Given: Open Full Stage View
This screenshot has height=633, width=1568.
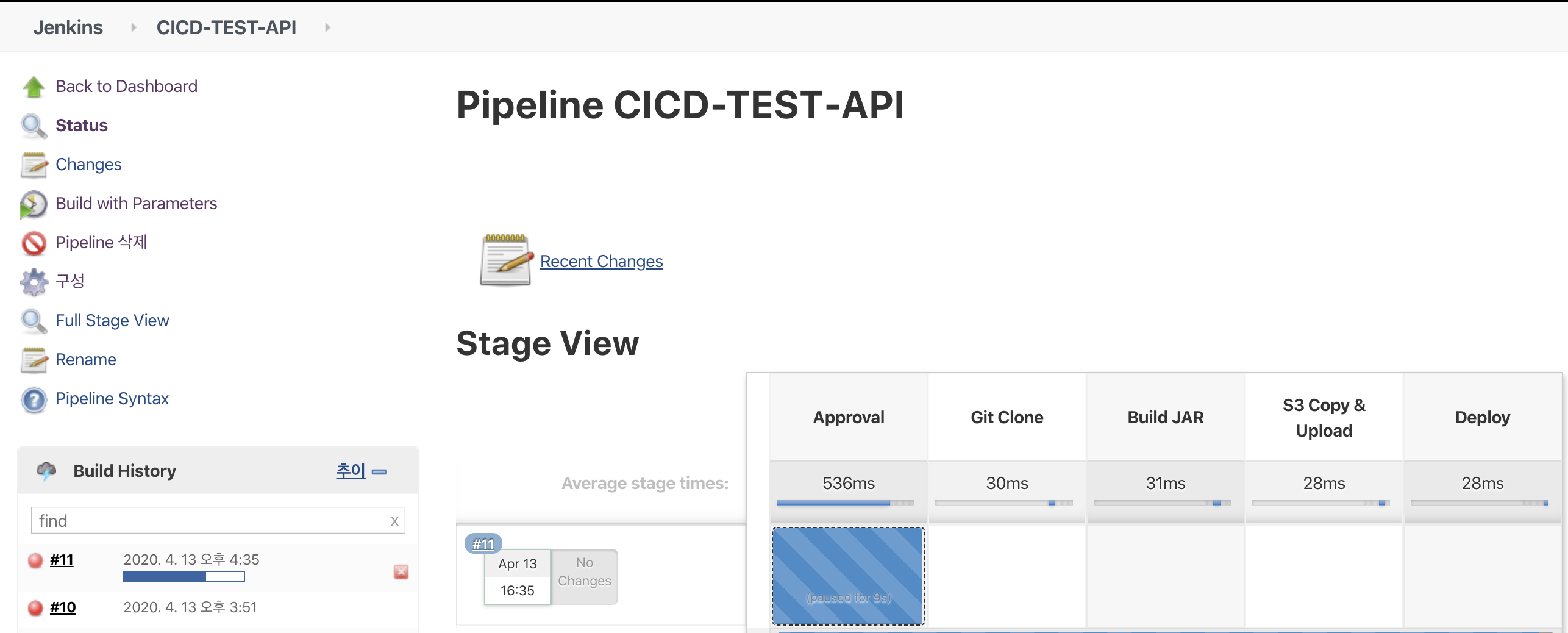Looking at the screenshot, I should 112,321.
